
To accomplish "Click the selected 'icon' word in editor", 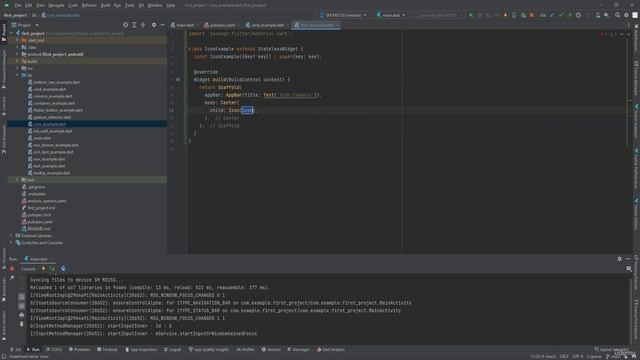I will 247,110.
